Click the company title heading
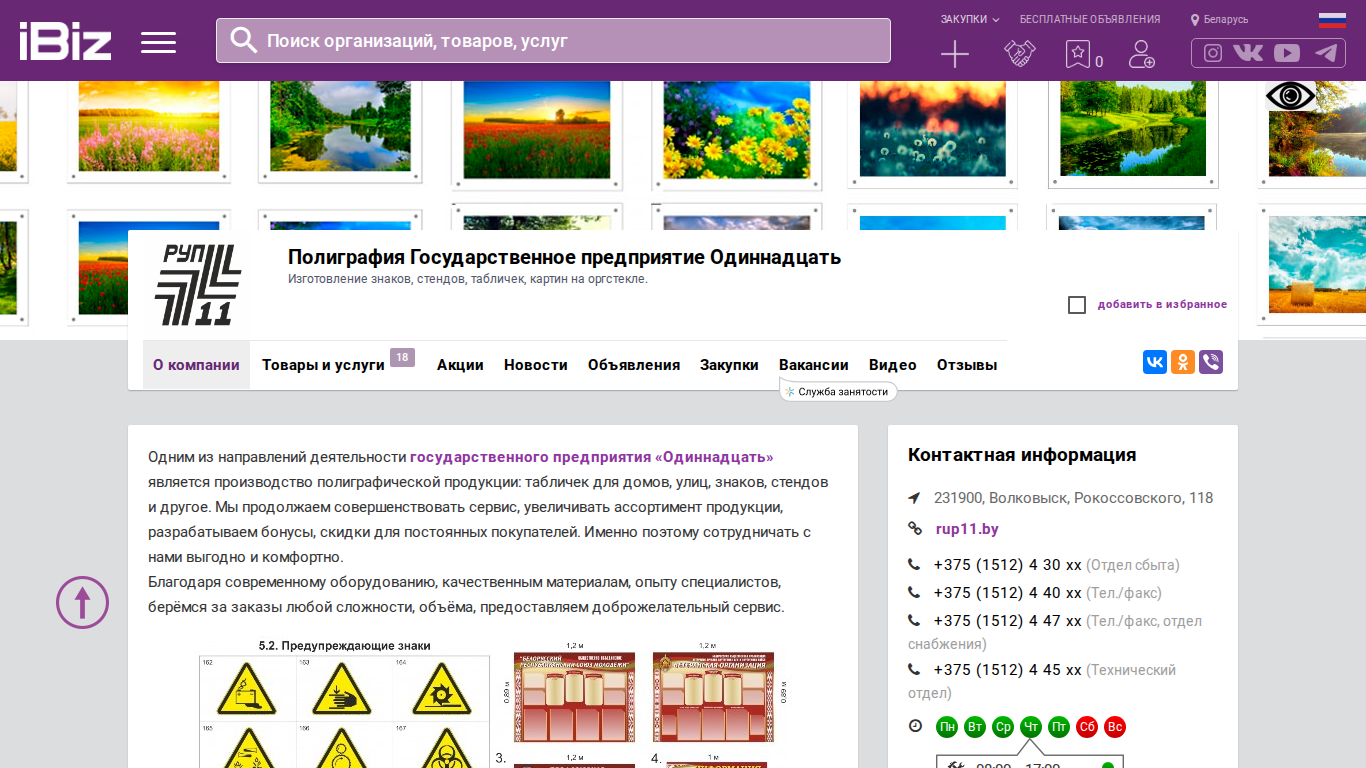The width and height of the screenshot is (1366, 768). (x=565, y=257)
